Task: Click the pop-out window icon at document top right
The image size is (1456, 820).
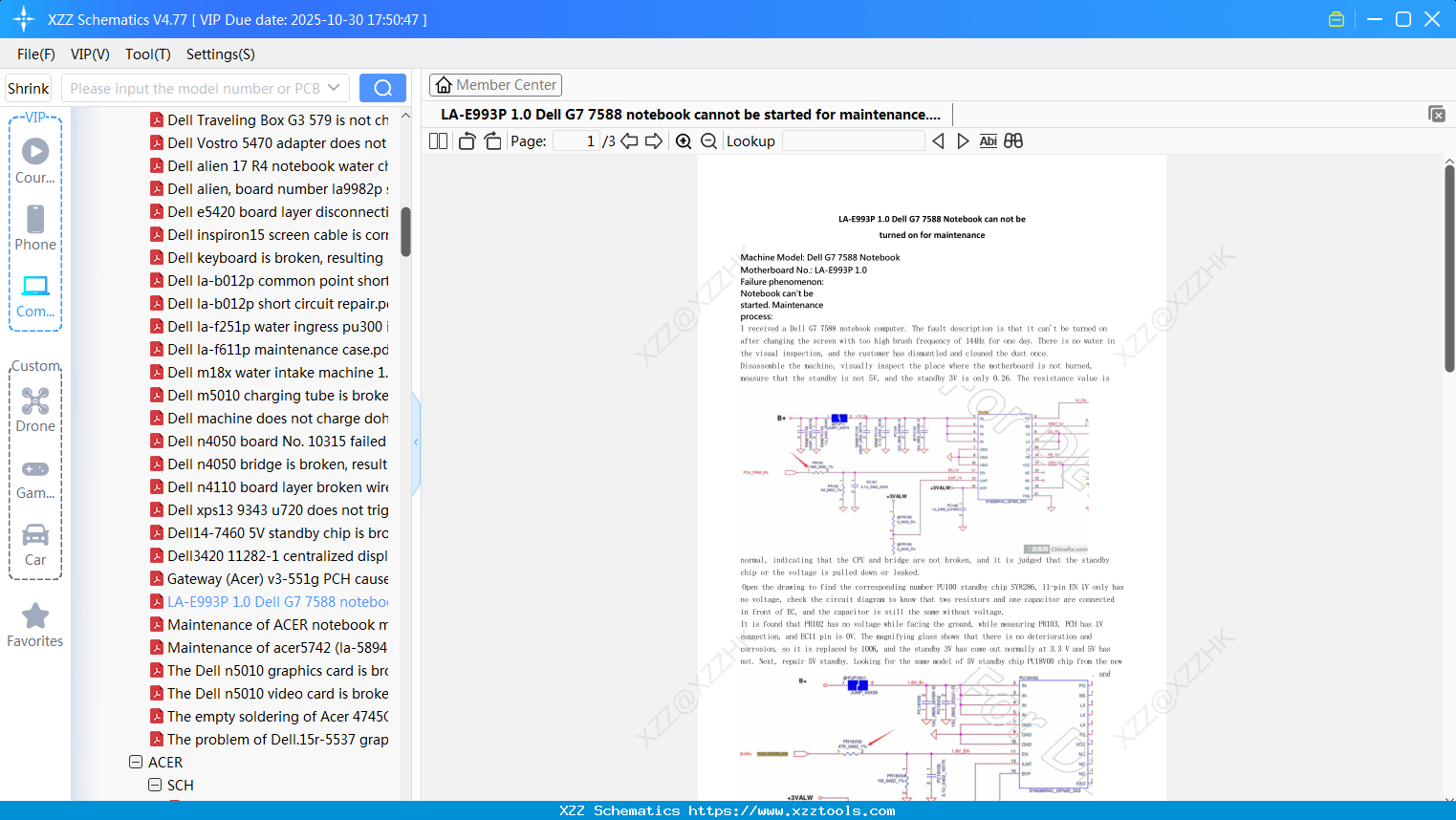Action: tap(1437, 114)
